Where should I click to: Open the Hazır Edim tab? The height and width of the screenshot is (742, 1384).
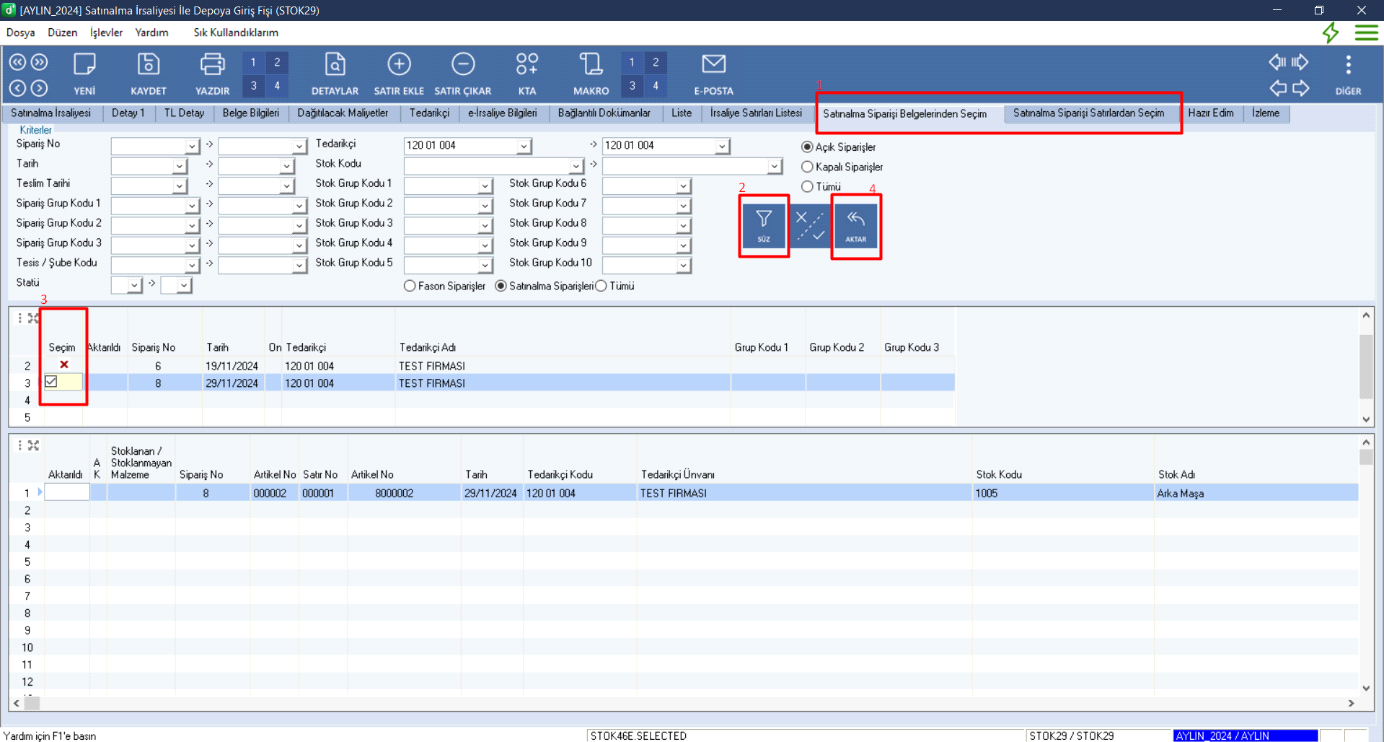point(1210,113)
